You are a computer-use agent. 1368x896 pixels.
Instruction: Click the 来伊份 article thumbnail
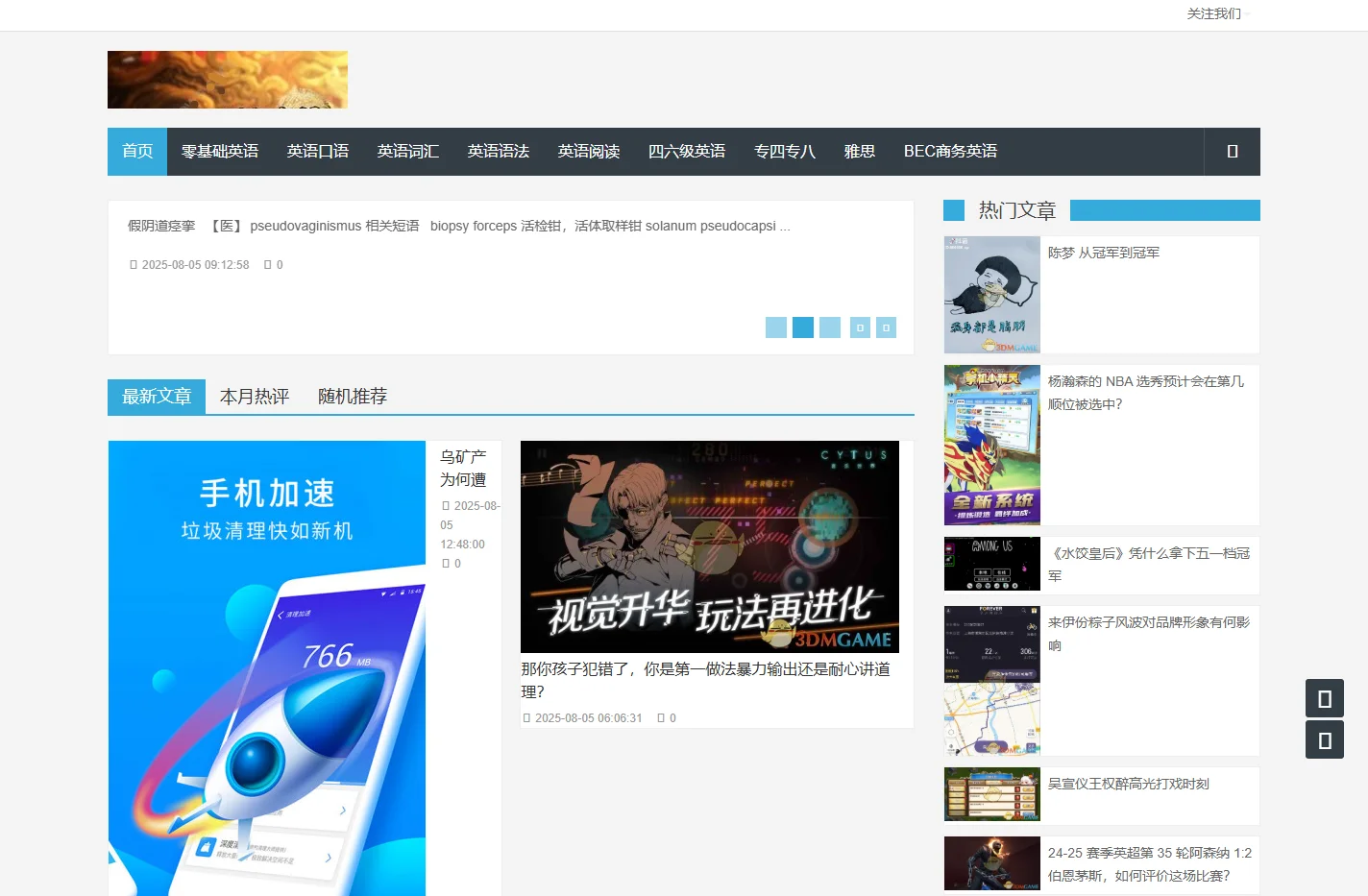pos(992,681)
